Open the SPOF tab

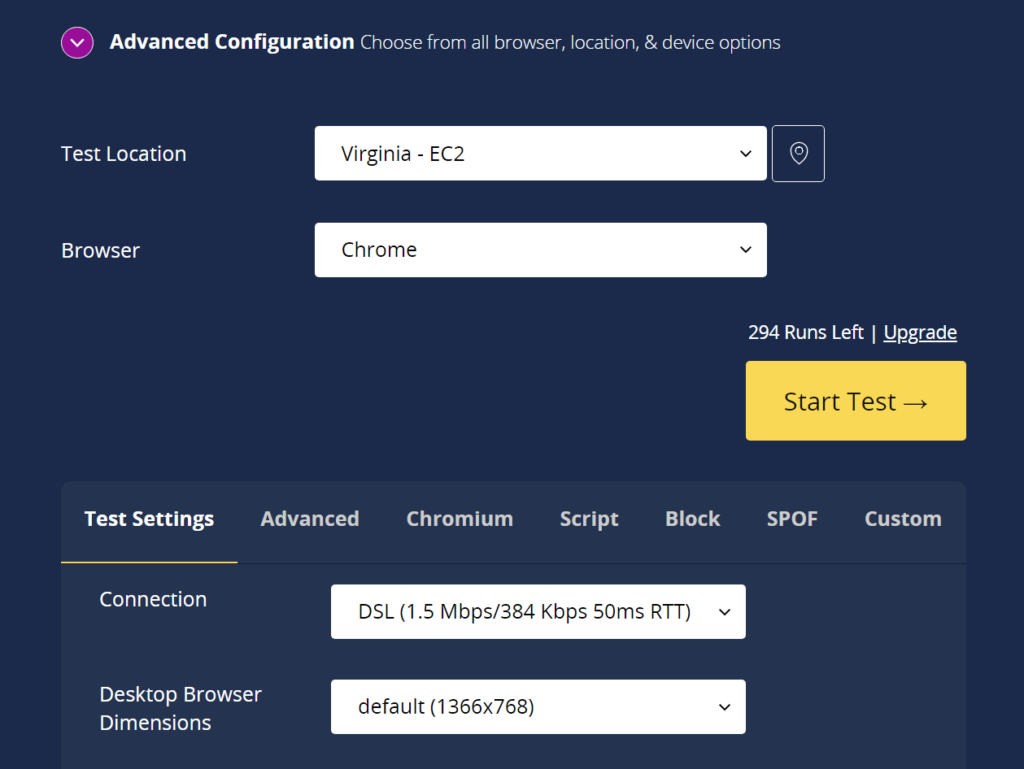tap(792, 519)
